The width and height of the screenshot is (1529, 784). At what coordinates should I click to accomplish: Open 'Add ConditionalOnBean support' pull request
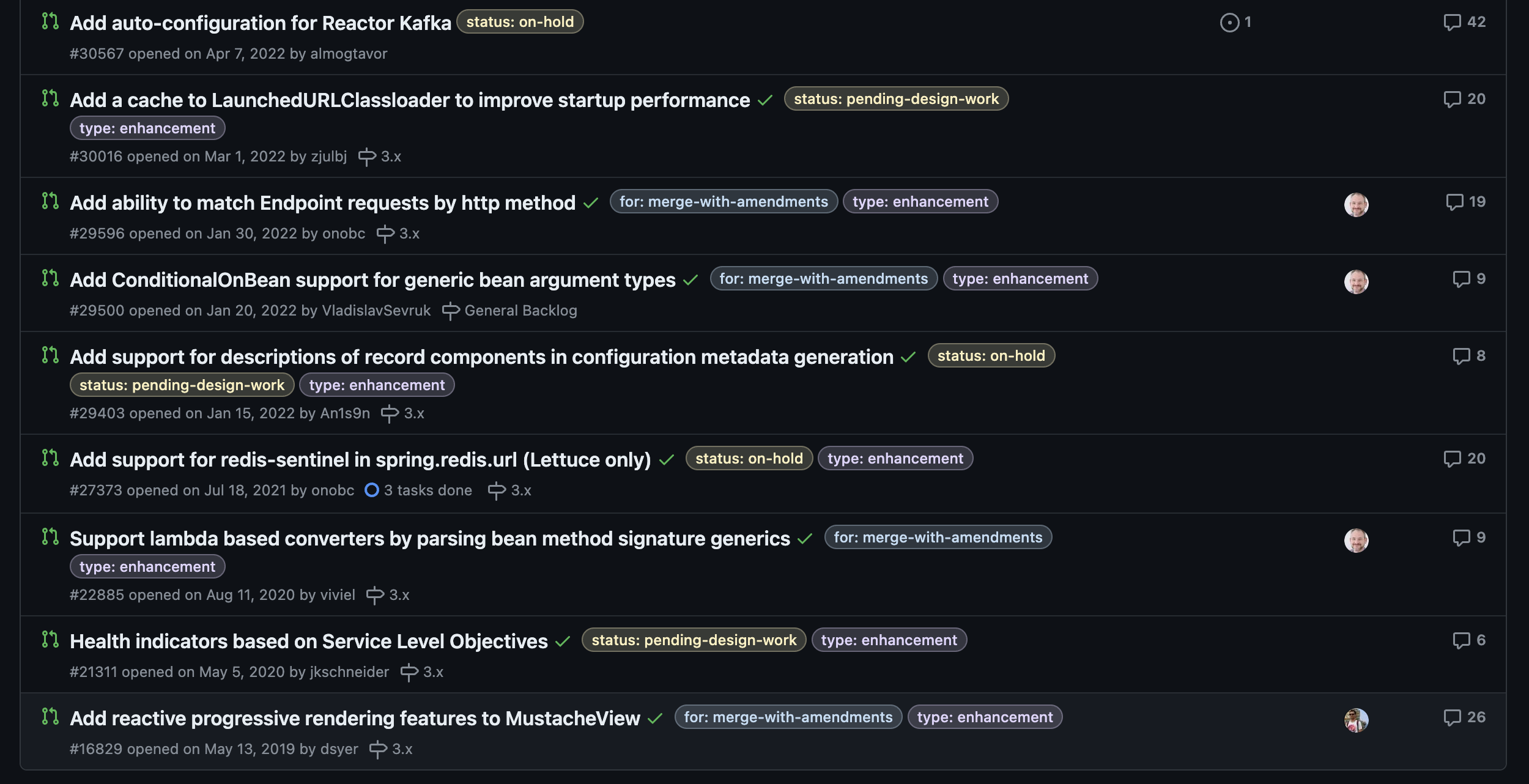(372, 280)
